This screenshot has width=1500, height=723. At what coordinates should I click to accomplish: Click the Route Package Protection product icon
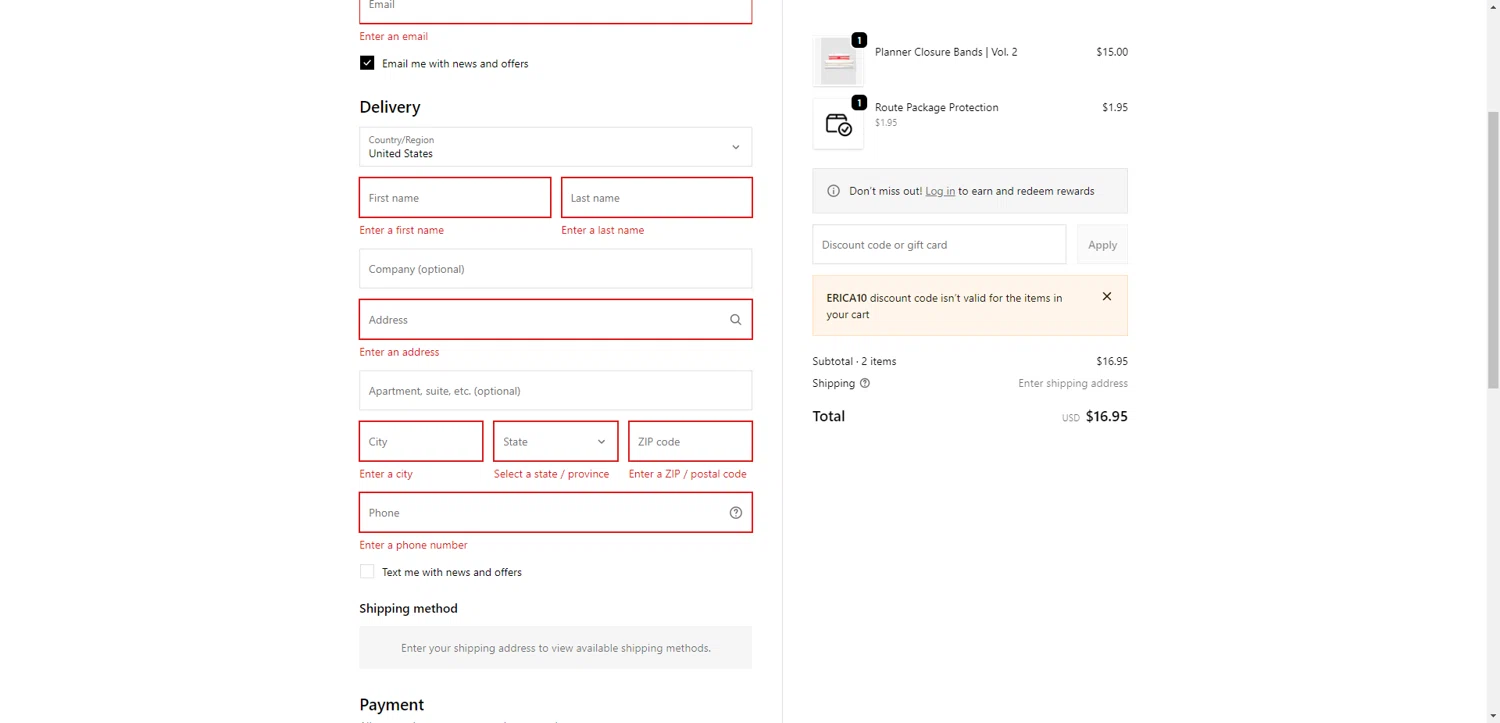click(x=838, y=124)
